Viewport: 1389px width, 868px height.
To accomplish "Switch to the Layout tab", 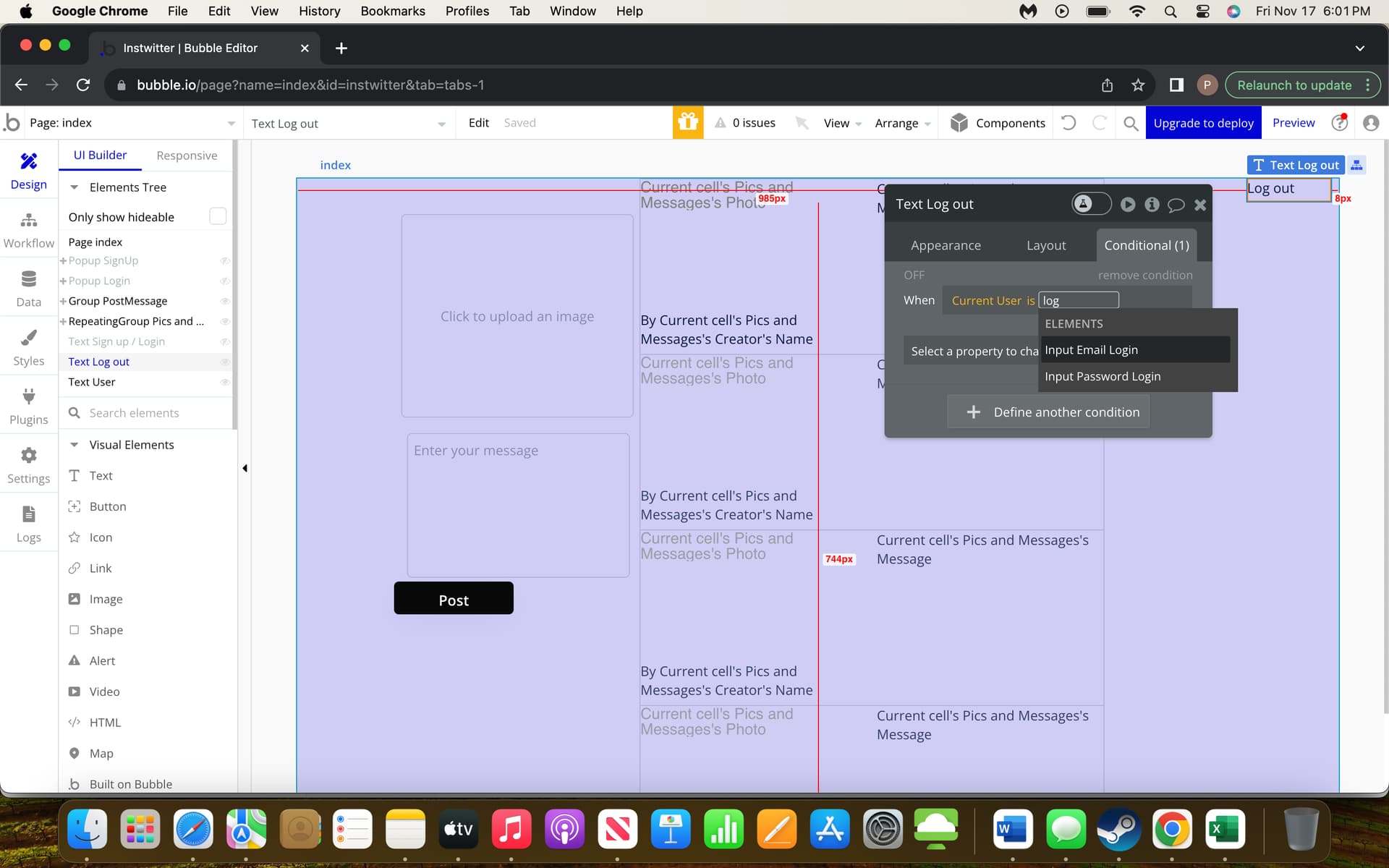I will [1046, 245].
